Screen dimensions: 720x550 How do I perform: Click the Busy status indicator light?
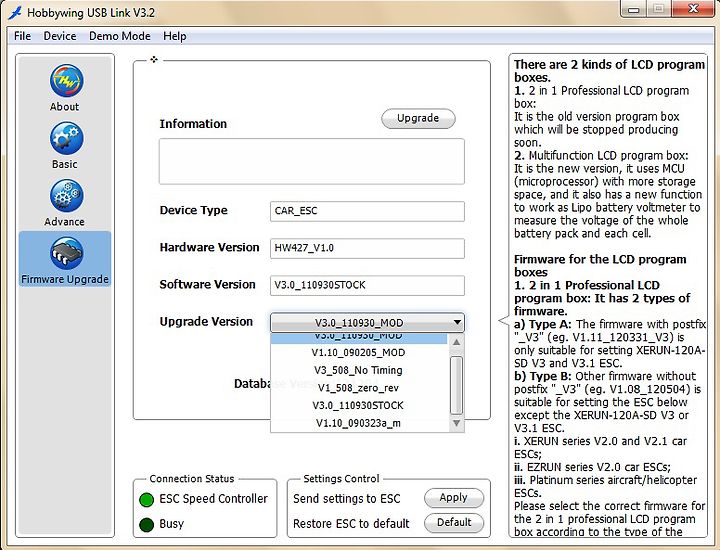146,524
